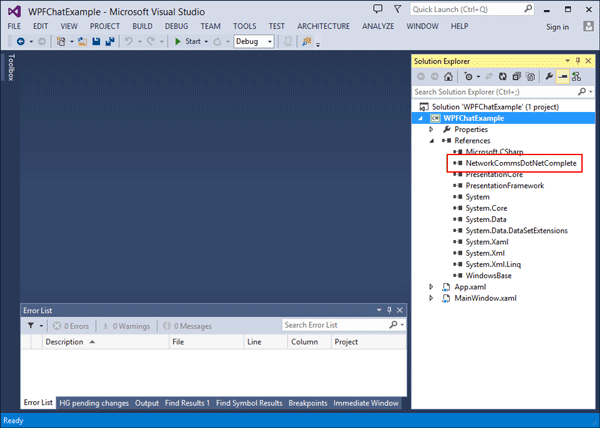Open the Find Symbol Results tab
Screen dimensions: 600x428
tap(249, 403)
